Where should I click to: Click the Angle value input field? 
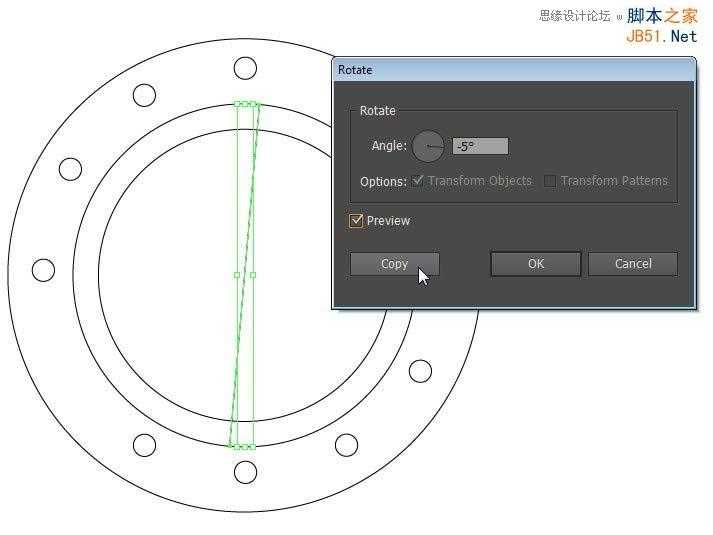(x=480, y=146)
